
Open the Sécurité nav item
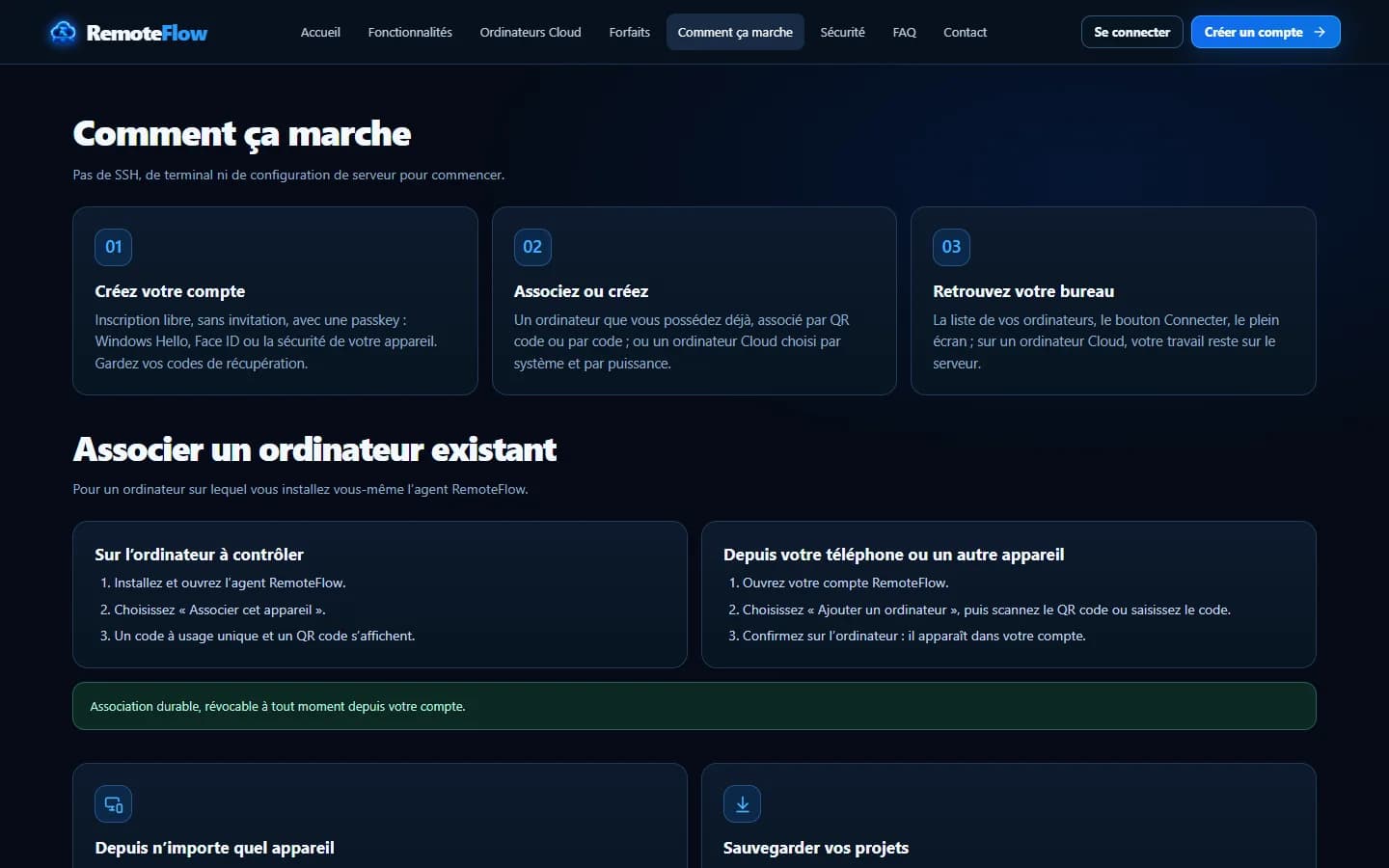click(842, 32)
